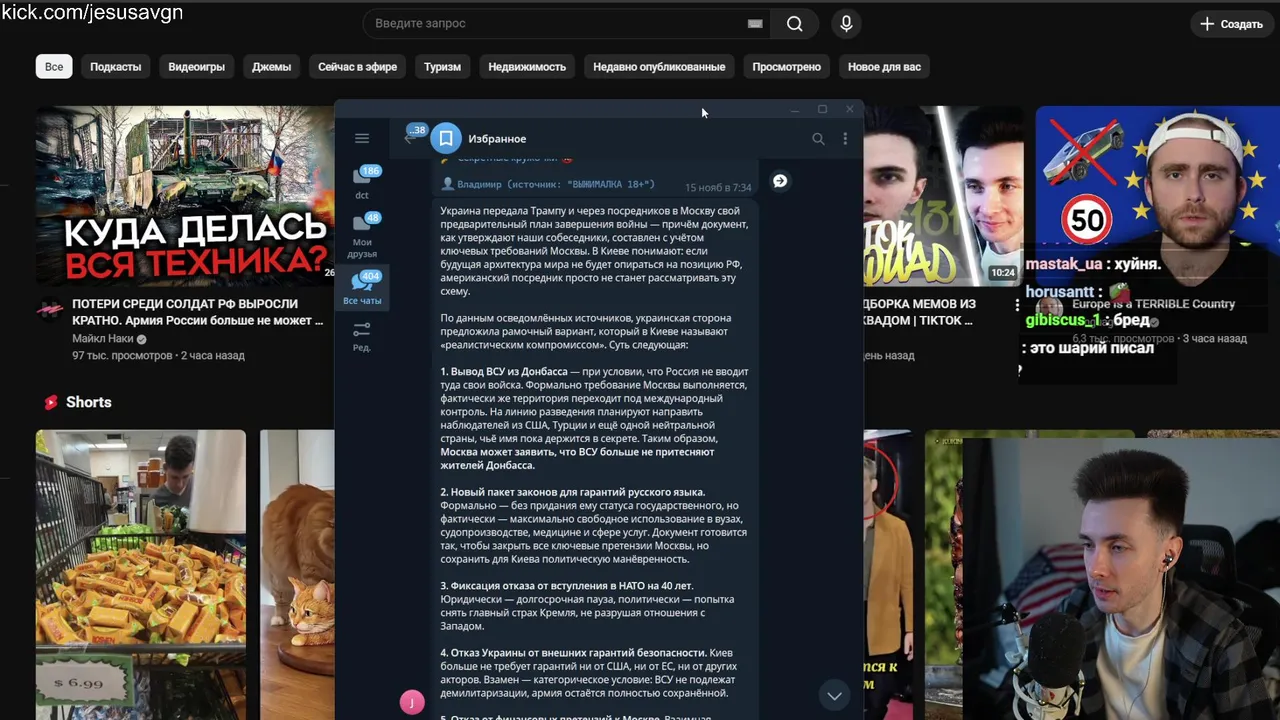The image size is (1280, 720).
Task: Open the 10:24 meme compilation thumbnail
Action: coord(942,195)
